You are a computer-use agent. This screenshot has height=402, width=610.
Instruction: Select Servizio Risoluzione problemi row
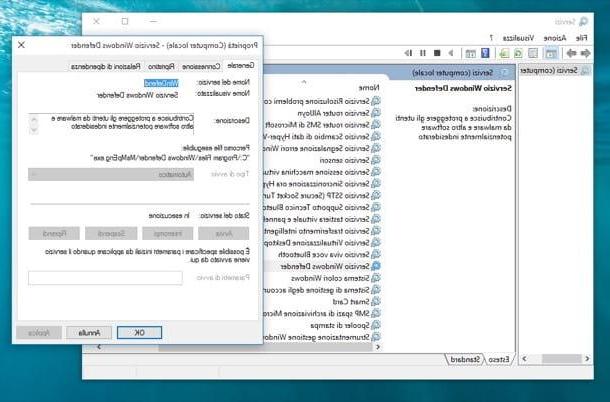(322, 101)
